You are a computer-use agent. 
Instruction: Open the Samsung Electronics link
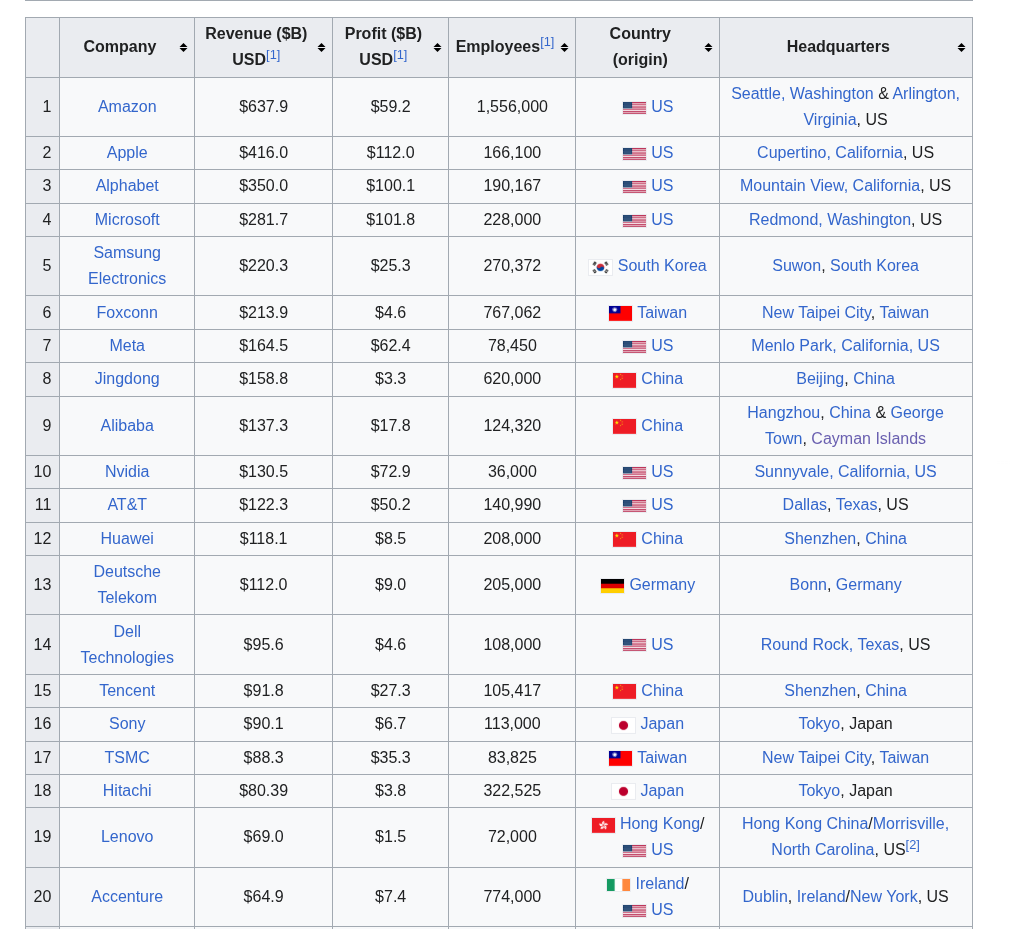(x=127, y=265)
